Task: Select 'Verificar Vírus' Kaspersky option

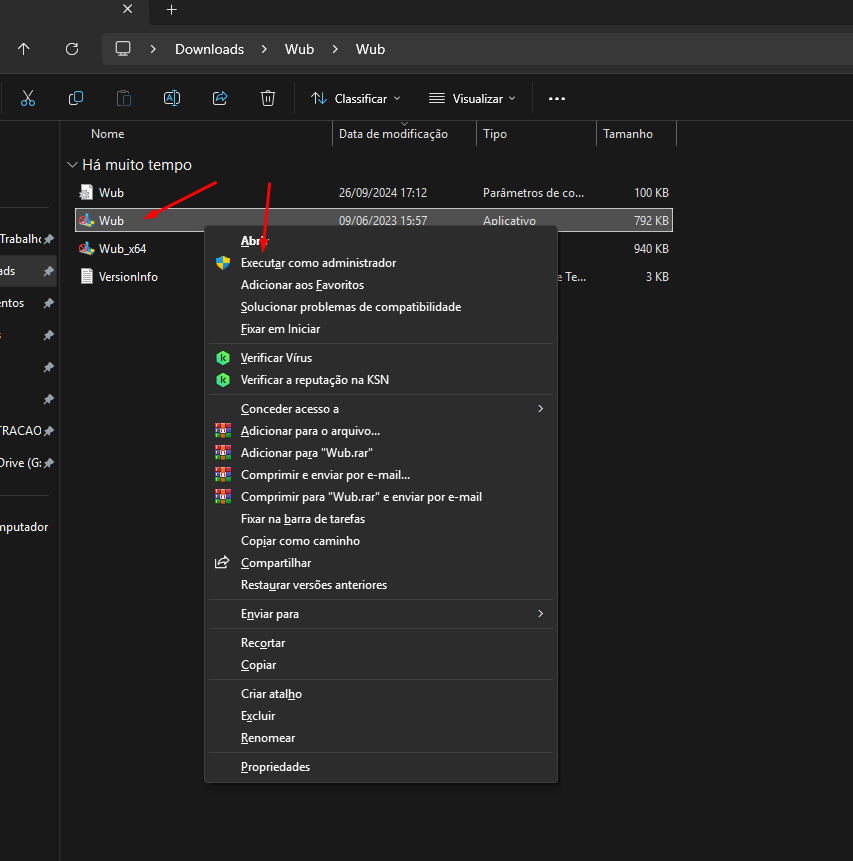Action: [276, 358]
